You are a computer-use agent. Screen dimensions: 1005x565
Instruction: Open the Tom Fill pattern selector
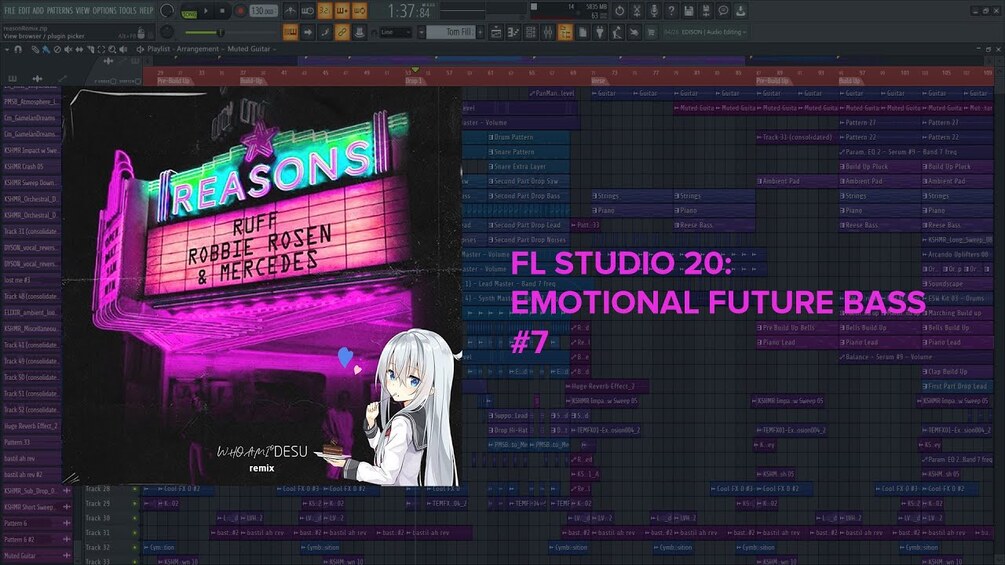(451, 32)
